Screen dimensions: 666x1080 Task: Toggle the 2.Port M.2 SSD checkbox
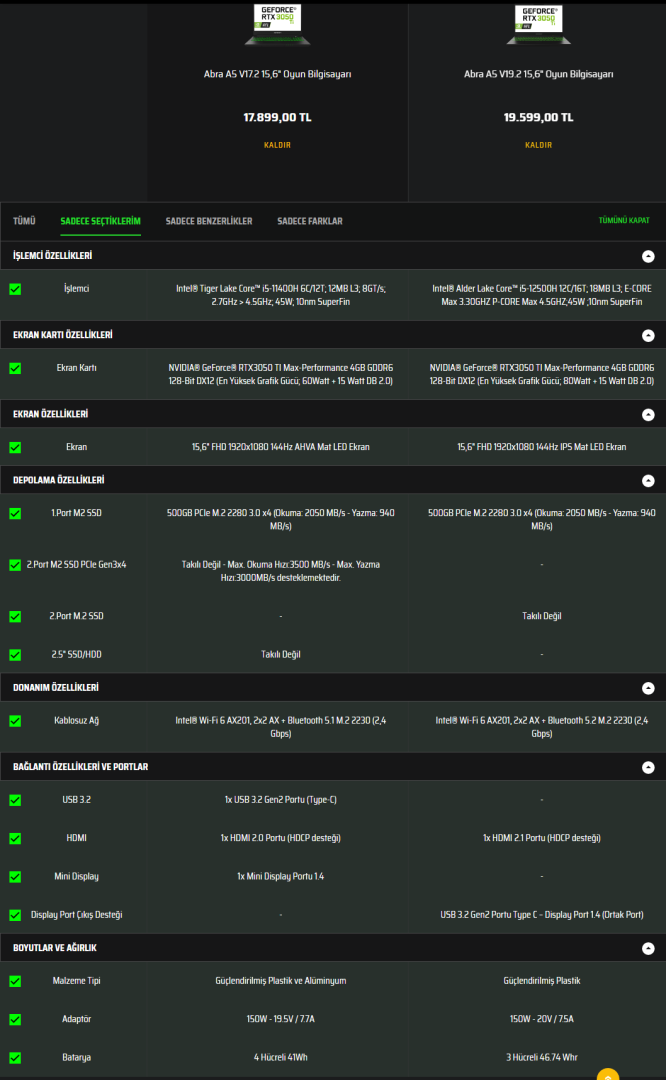(15, 617)
